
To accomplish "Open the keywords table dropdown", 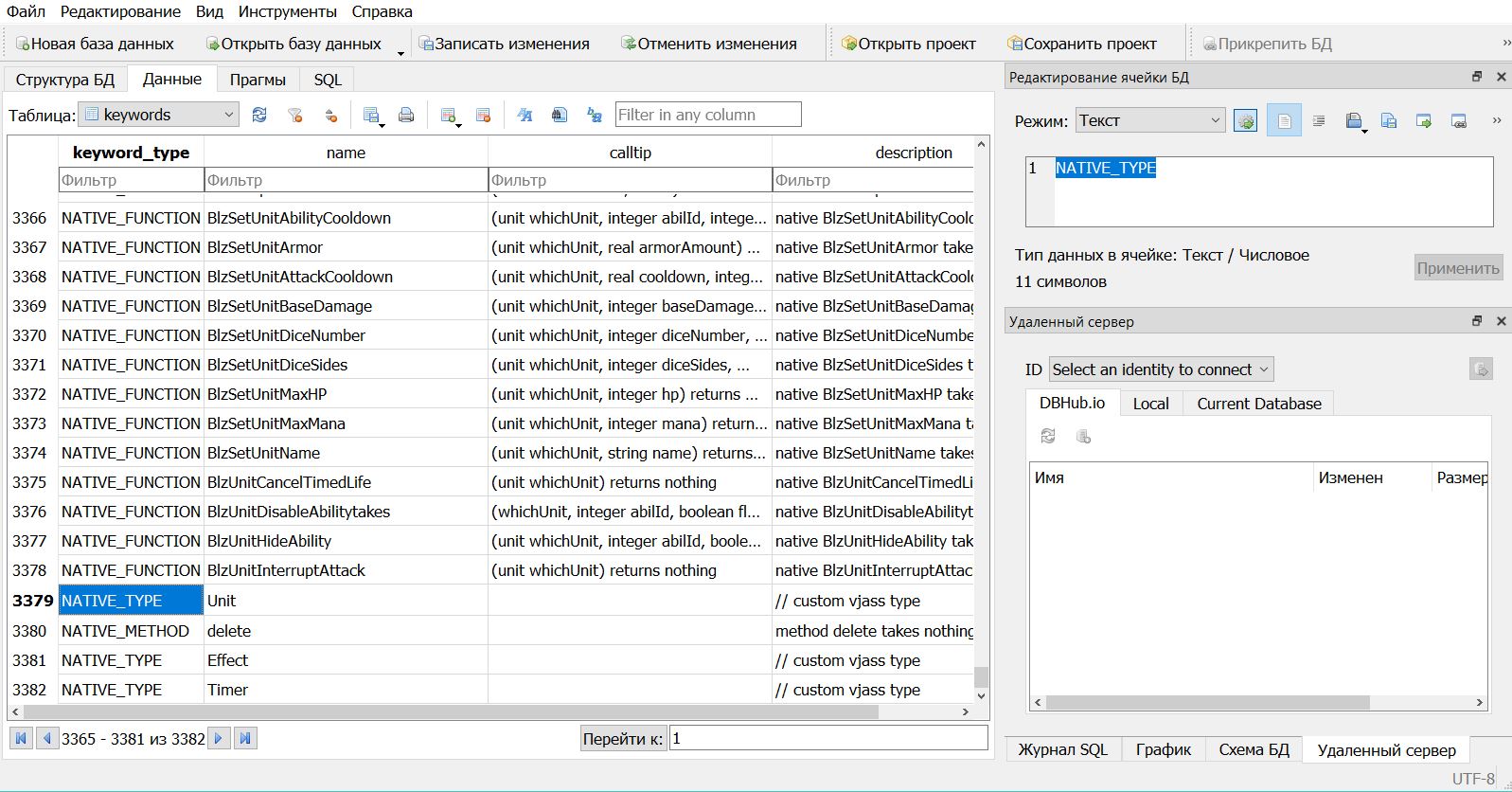I will point(158,115).
